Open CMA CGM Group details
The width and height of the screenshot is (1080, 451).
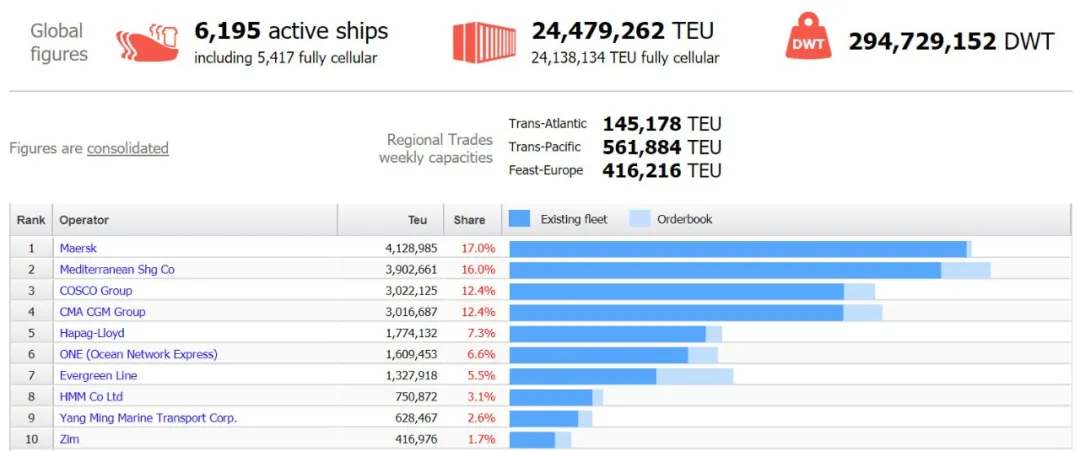[102, 312]
